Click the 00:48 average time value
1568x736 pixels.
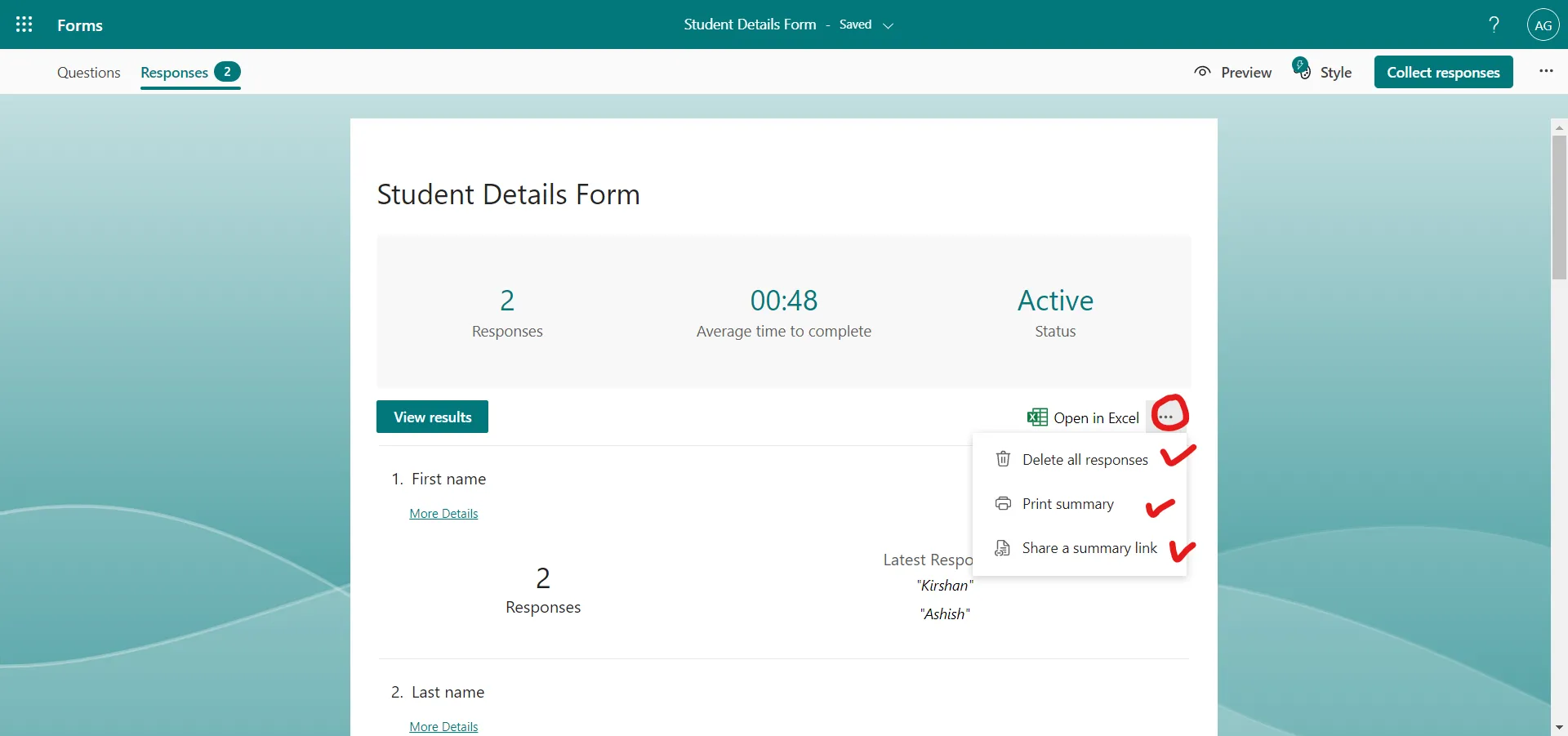(x=784, y=301)
